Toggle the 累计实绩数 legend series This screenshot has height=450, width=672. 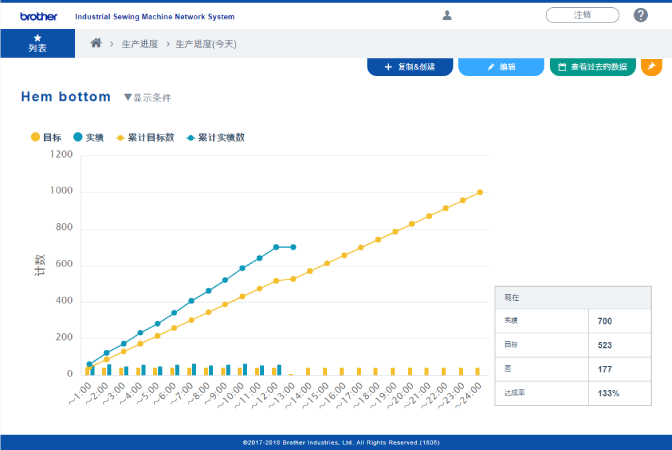click(x=215, y=137)
